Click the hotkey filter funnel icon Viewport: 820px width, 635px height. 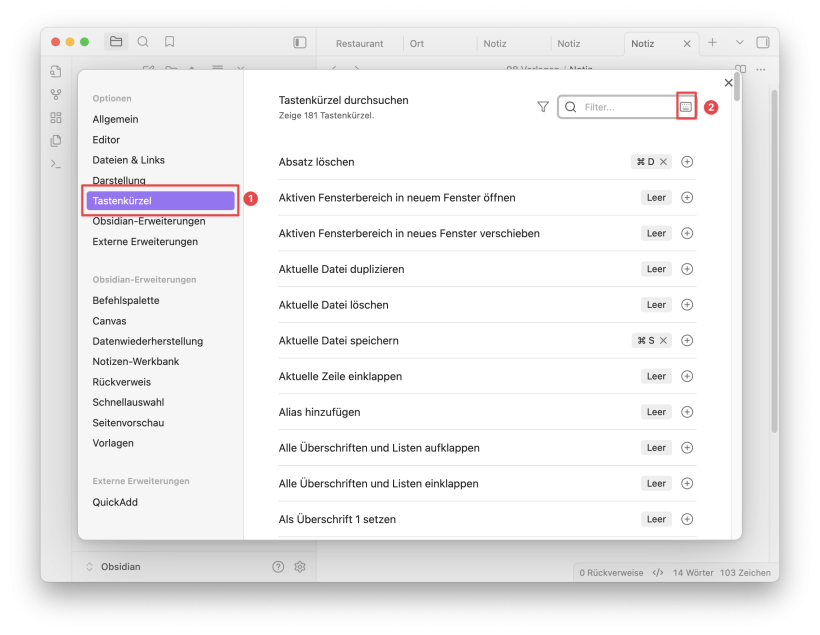coord(543,107)
